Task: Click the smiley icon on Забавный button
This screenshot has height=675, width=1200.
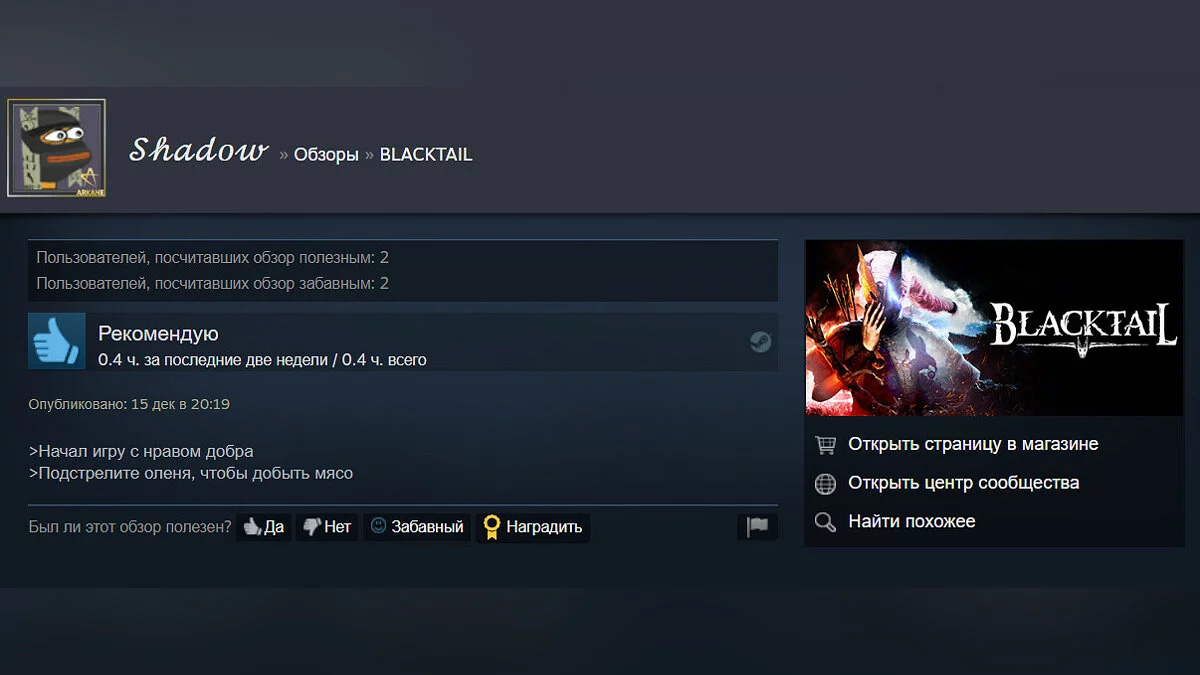Action: (378, 526)
